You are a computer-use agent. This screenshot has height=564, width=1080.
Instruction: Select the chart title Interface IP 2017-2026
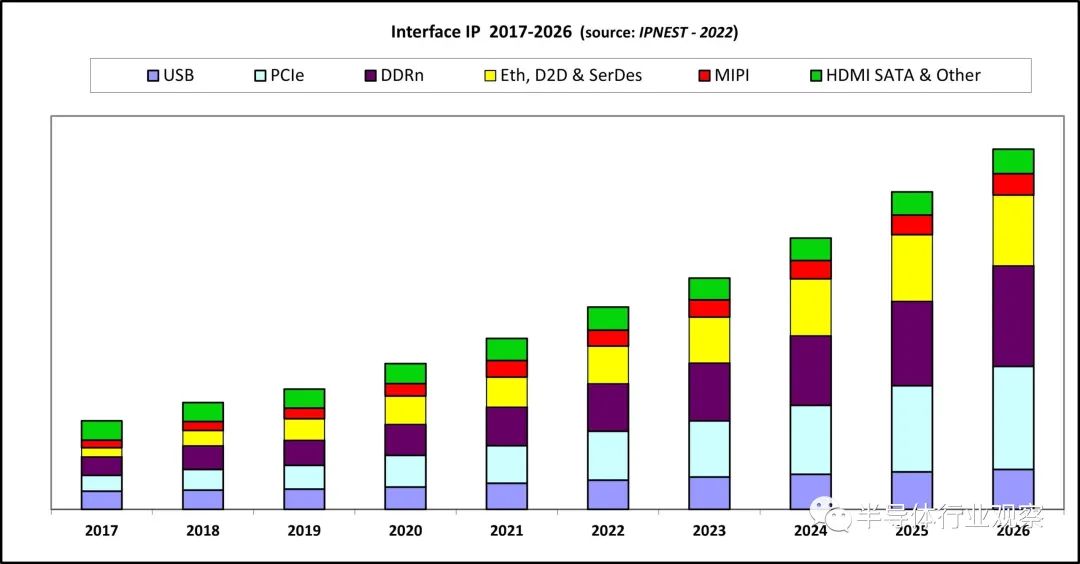pos(481,32)
